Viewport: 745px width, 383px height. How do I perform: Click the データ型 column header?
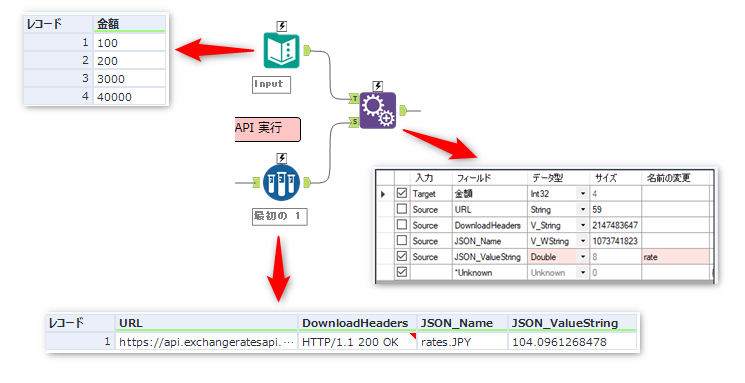(559, 178)
